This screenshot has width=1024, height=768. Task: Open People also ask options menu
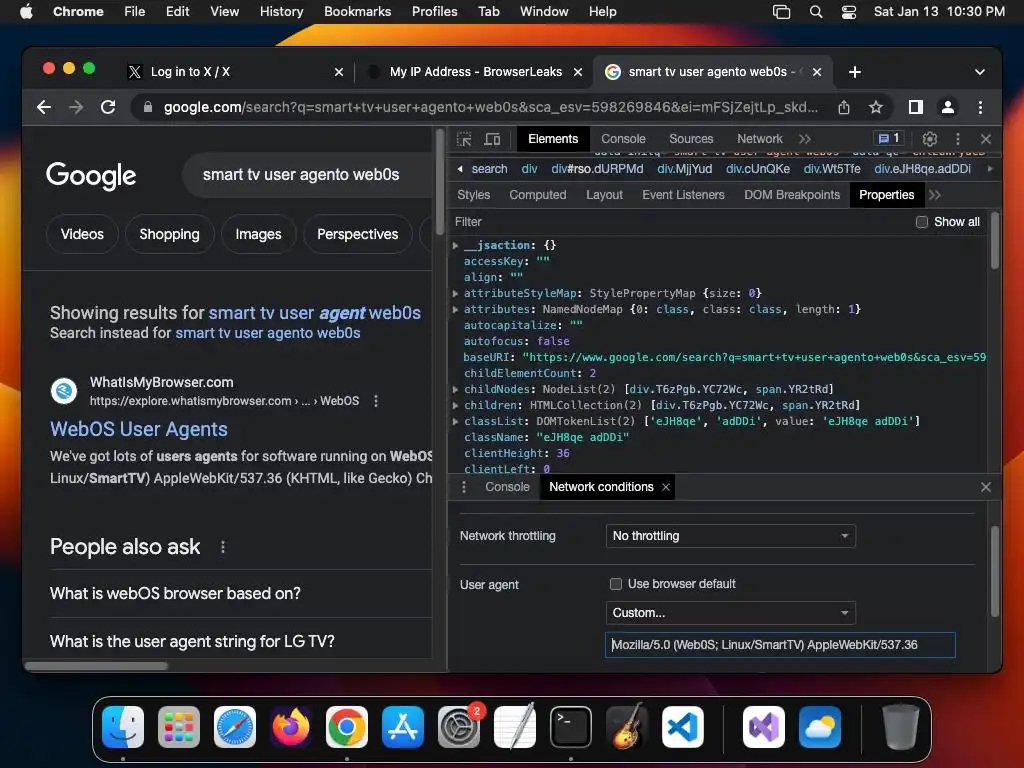(223, 547)
